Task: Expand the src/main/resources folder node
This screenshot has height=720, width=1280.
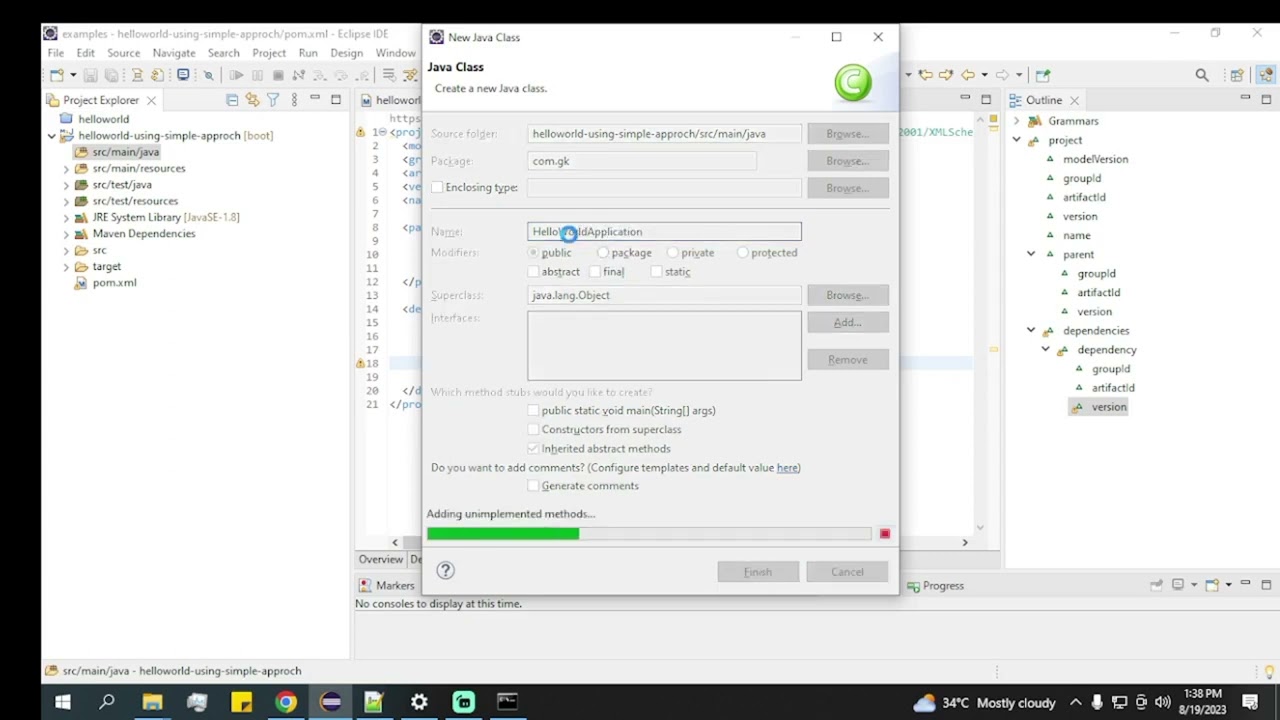Action: click(66, 169)
